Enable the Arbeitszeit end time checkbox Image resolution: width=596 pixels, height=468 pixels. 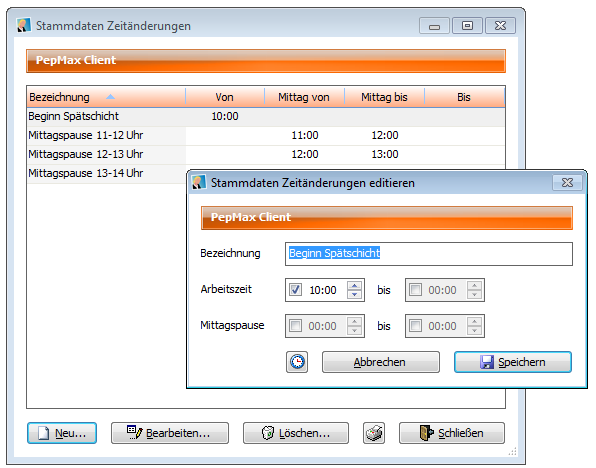[415, 290]
